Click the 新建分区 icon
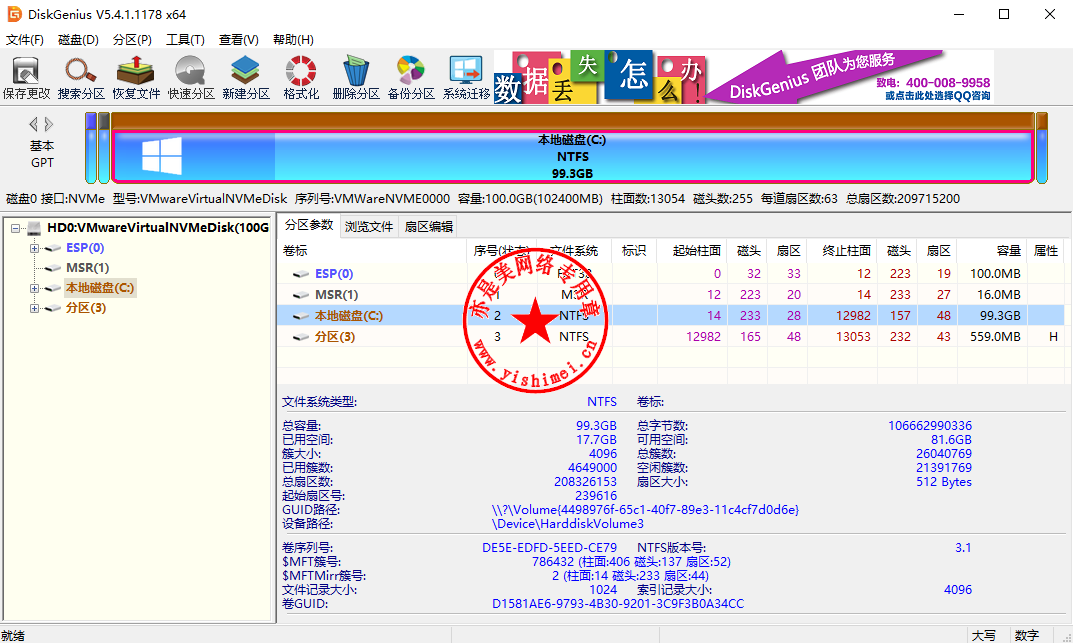This screenshot has width=1073, height=643. (246, 78)
